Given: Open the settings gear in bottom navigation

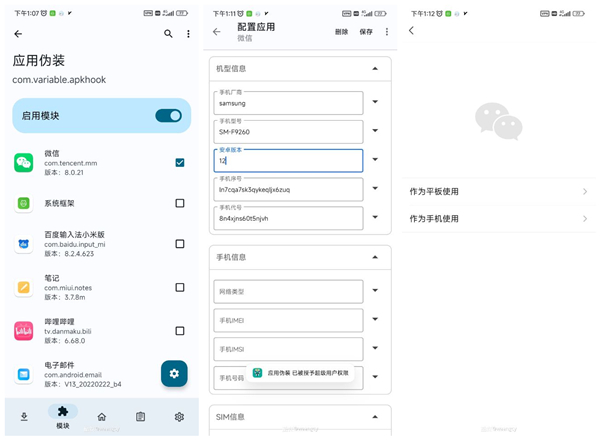Looking at the screenshot, I should click(x=179, y=416).
